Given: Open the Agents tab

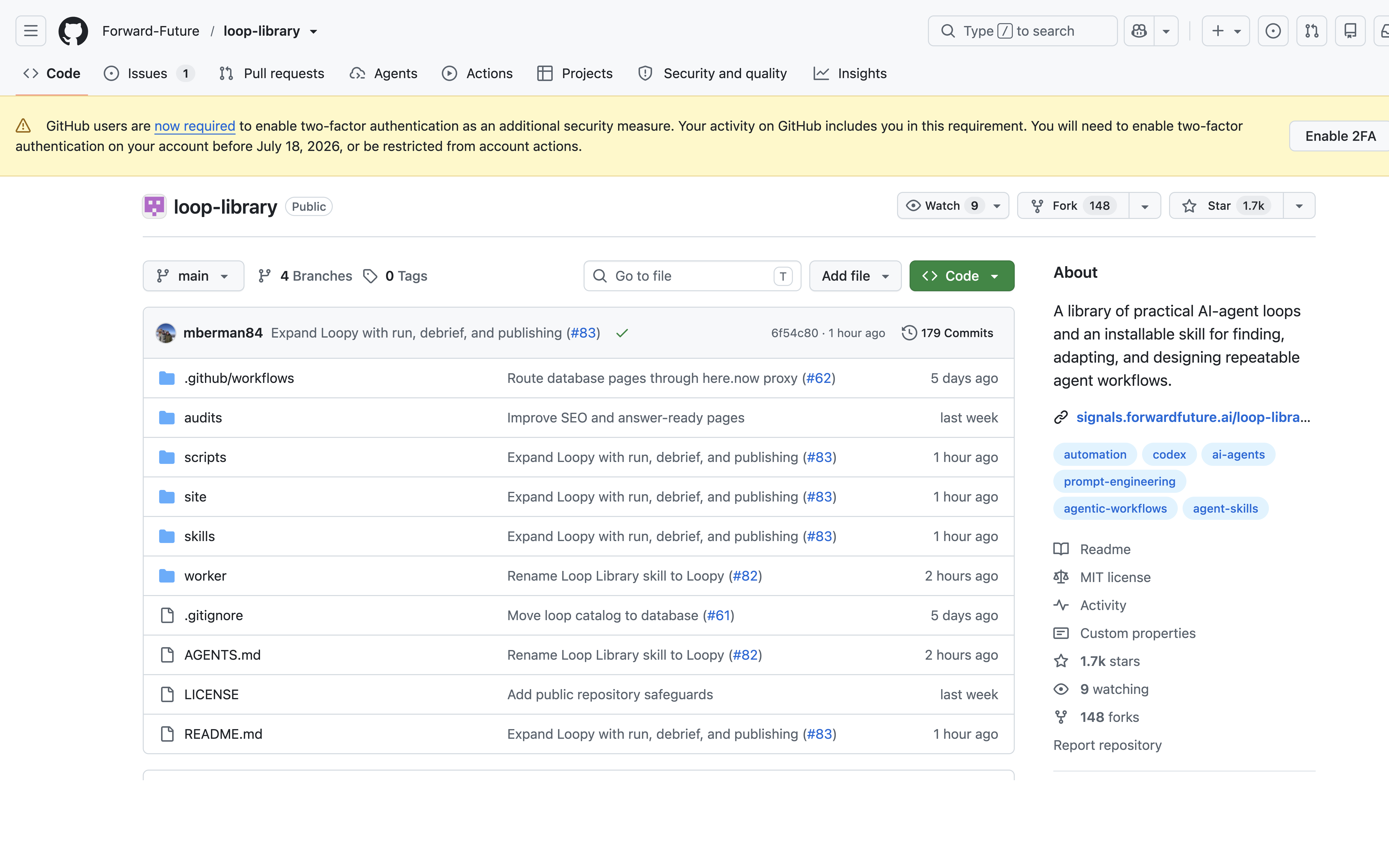Looking at the screenshot, I should pos(383,74).
